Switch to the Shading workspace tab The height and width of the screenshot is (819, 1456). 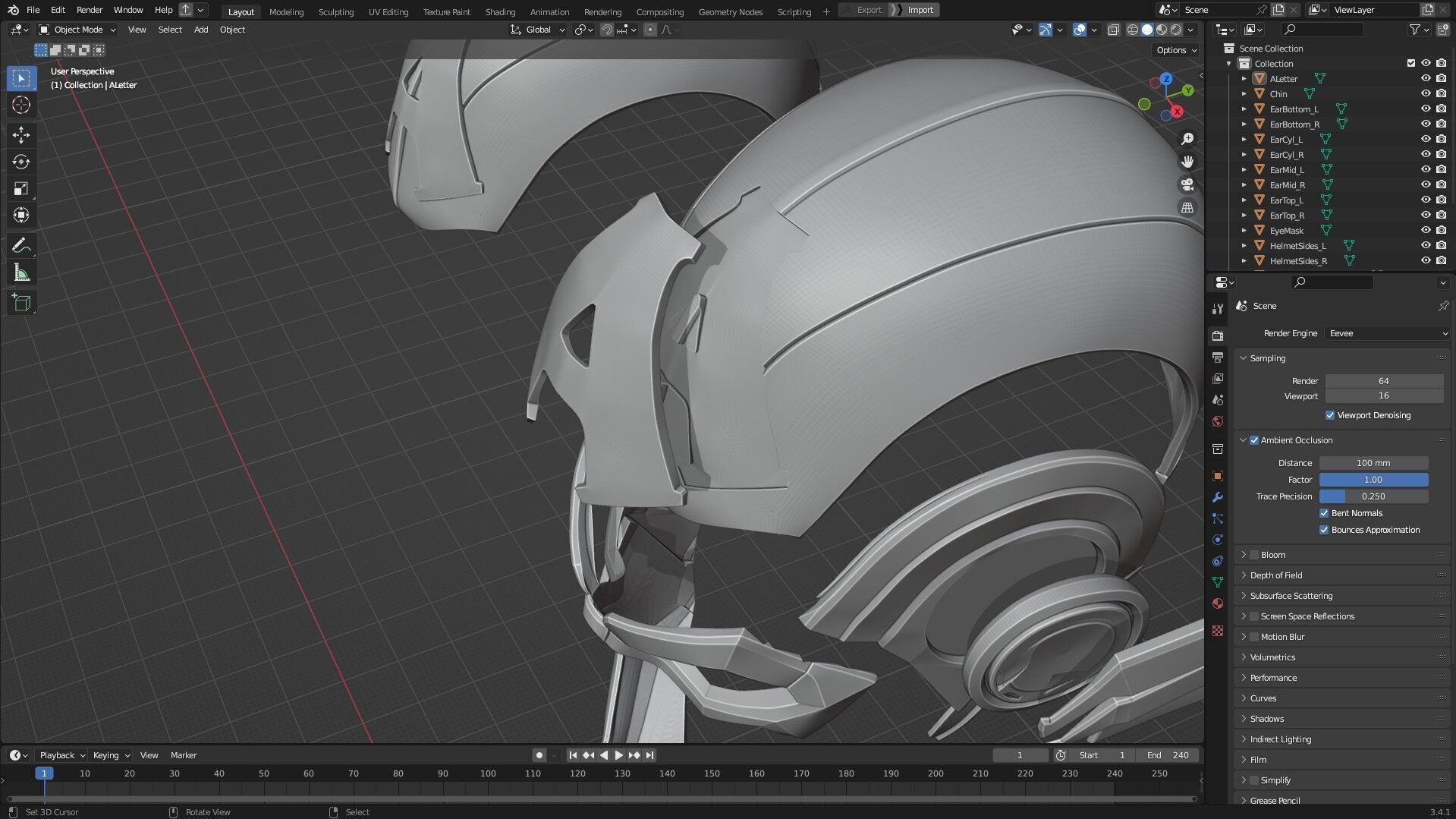(x=500, y=11)
